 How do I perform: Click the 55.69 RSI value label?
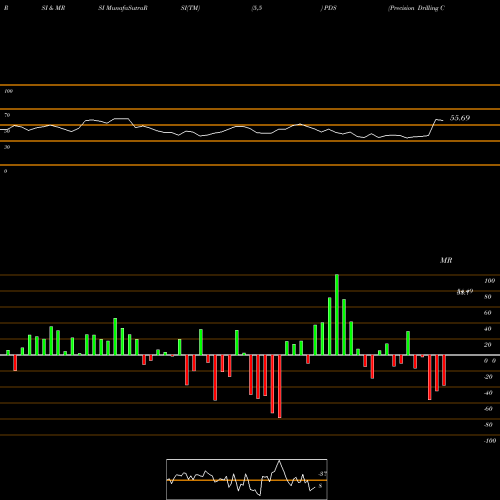pyautogui.click(x=460, y=118)
